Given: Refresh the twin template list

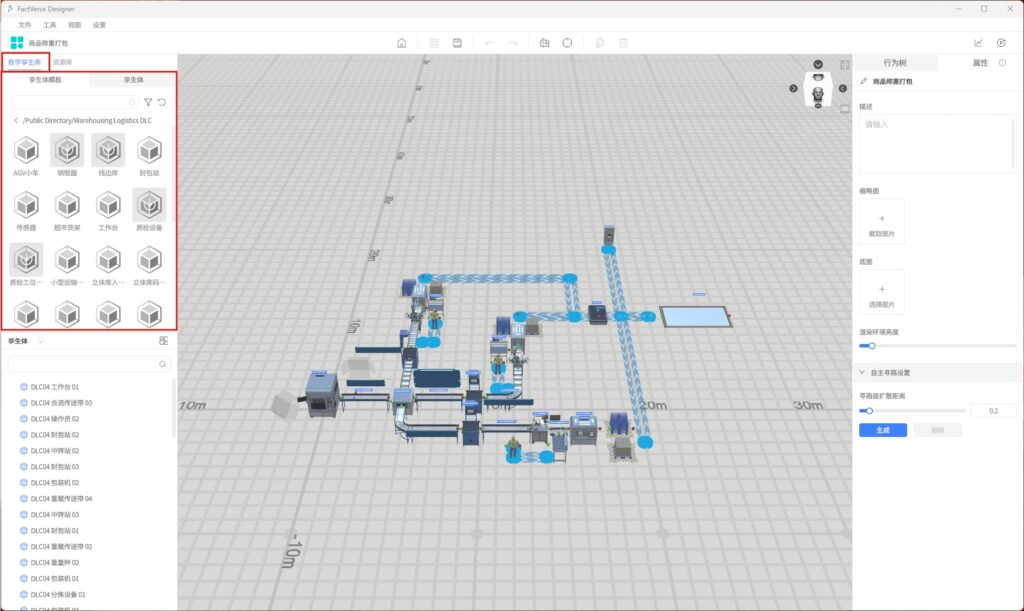Looking at the screenshot, I should (x=162, y=102).
